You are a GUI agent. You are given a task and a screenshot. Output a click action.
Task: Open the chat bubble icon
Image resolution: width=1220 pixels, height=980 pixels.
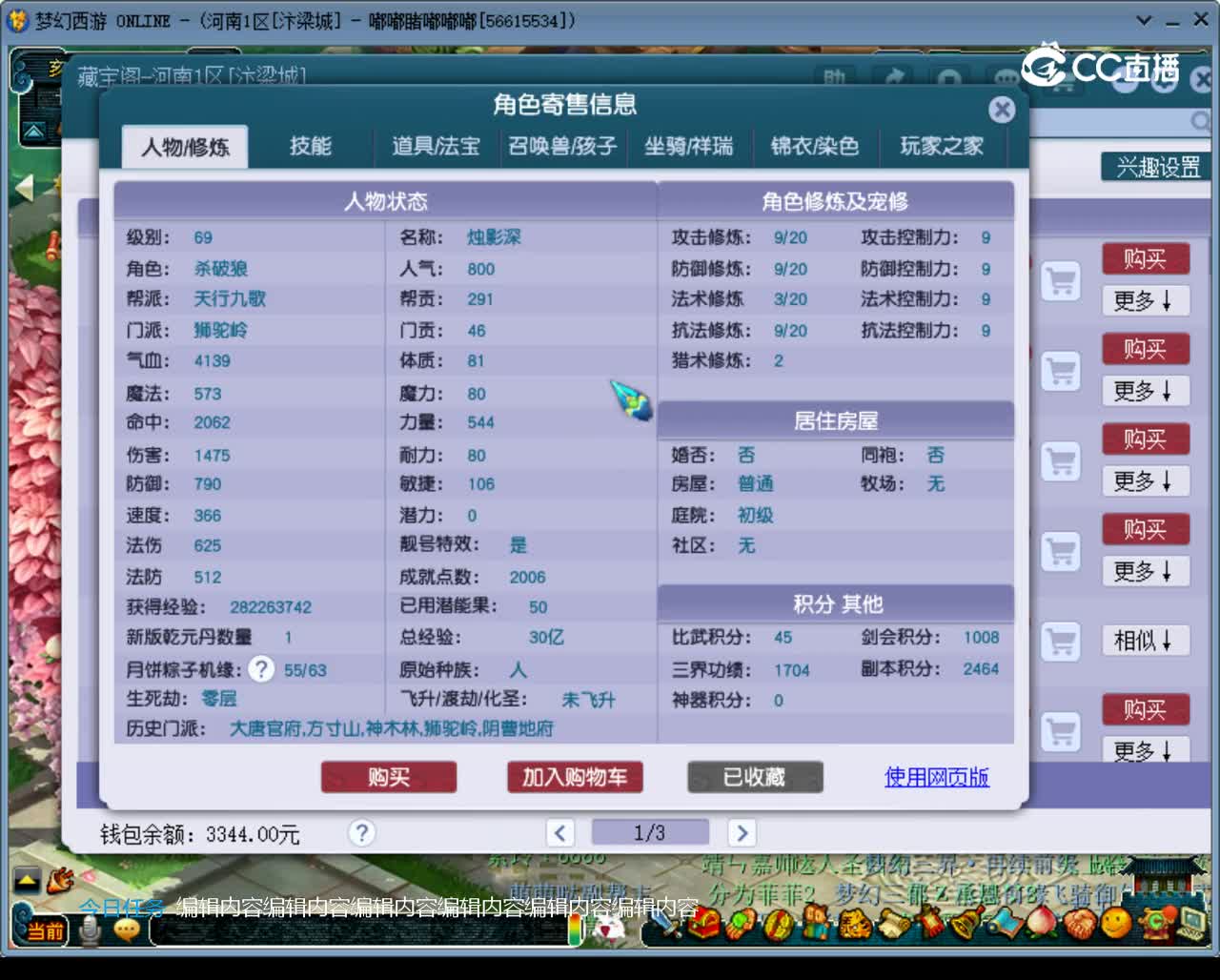point(126,929)
